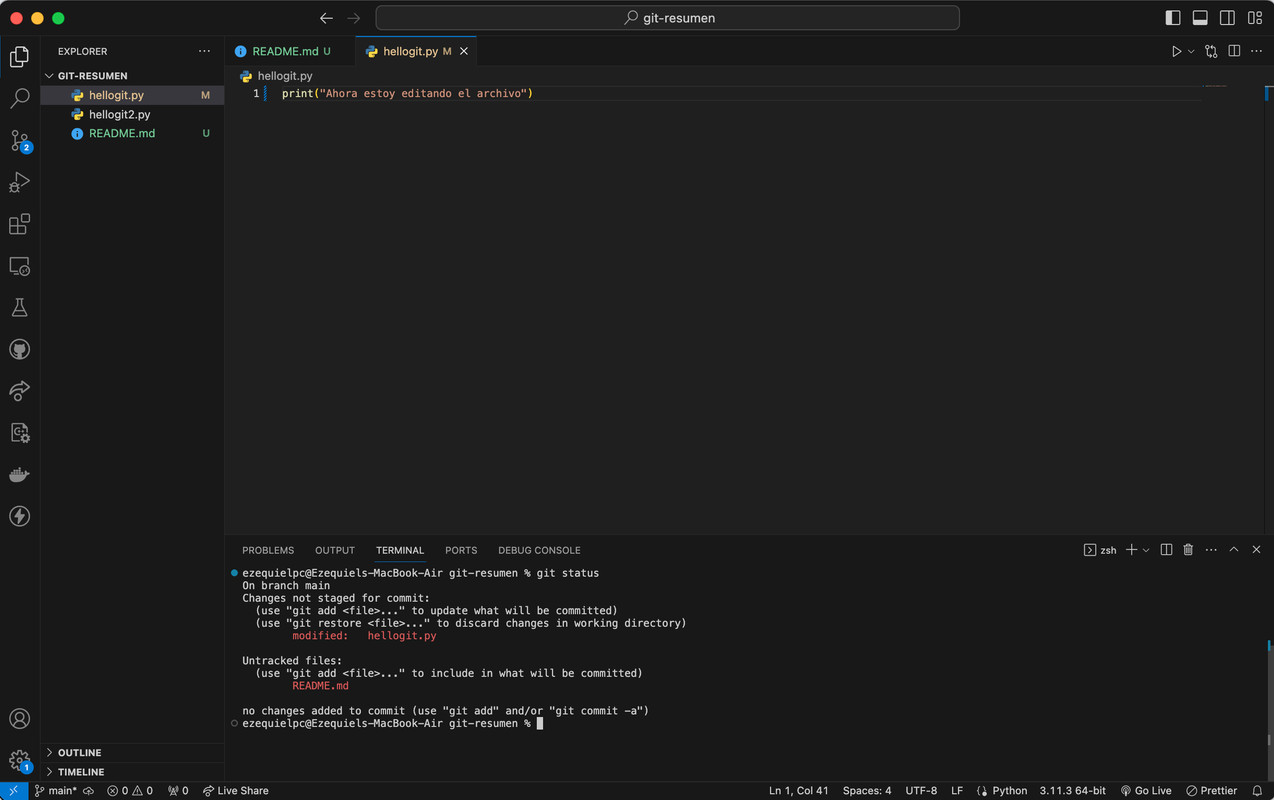
Task: Switch to the README.md editor tab
Action: click(290, 51)
